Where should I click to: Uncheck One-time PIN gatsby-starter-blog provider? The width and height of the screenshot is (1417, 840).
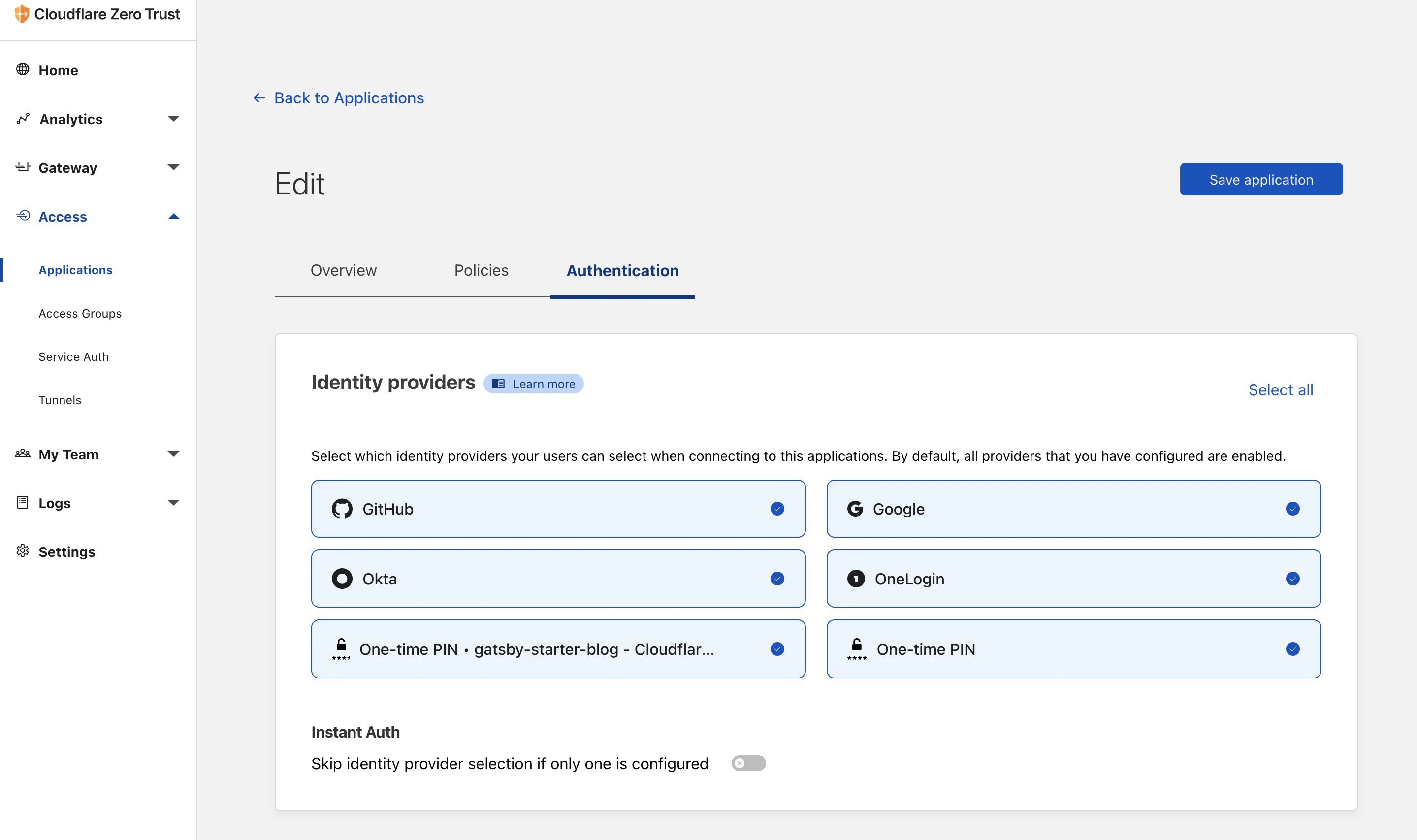point(777,649)
